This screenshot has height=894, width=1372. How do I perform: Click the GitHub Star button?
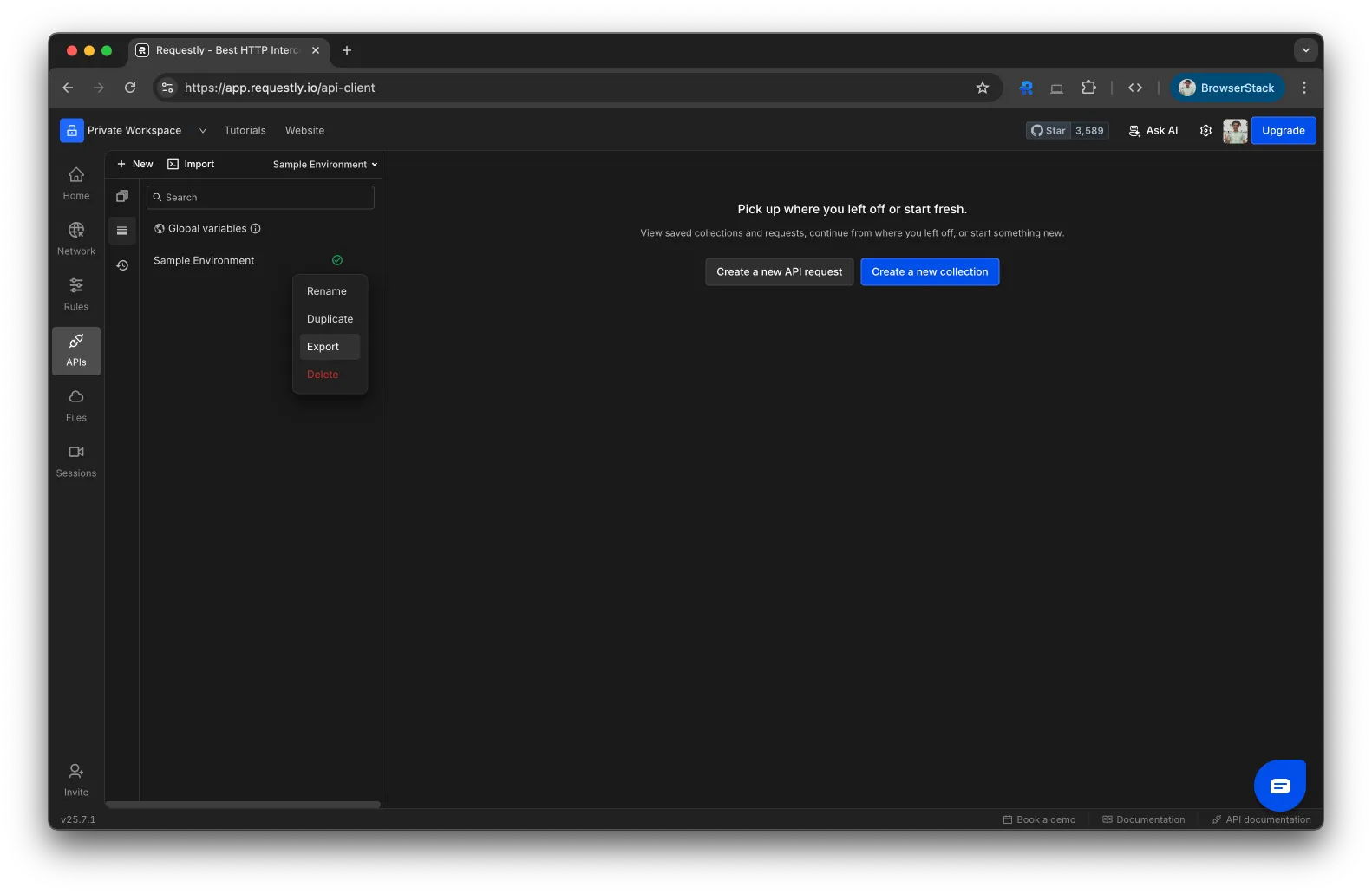pyautogui.click(x=1049, y=131)
